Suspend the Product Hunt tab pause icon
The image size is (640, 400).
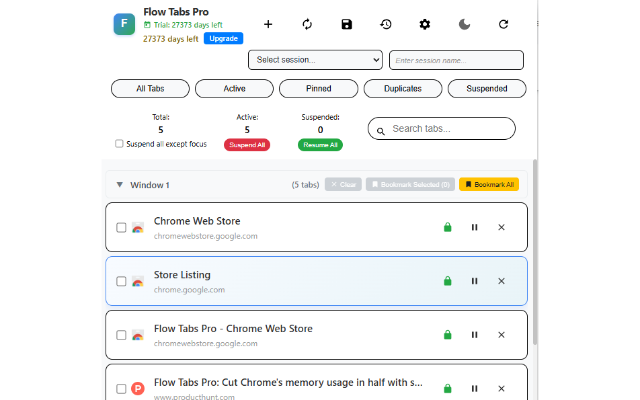[474, 388]
